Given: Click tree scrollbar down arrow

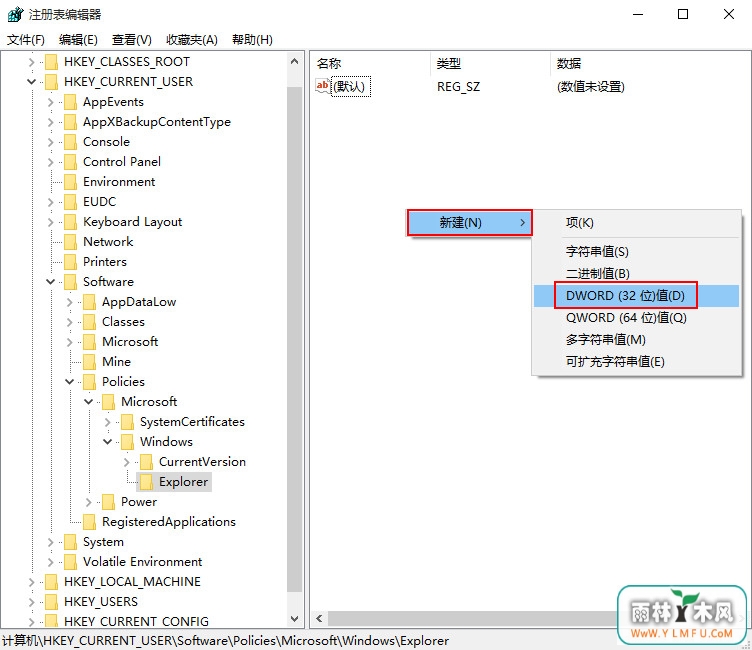Looking at the screenshot, I should [x=294, y=618].
